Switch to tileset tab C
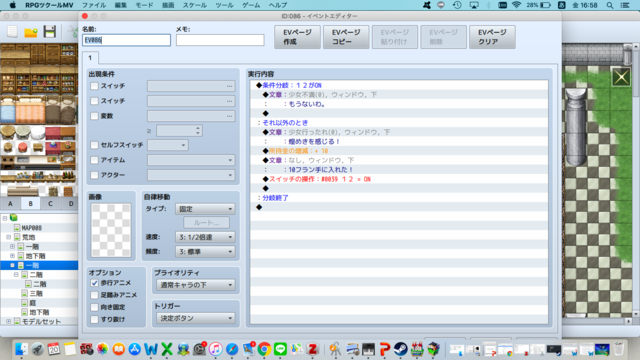640x360 pixels. [50, 203]
